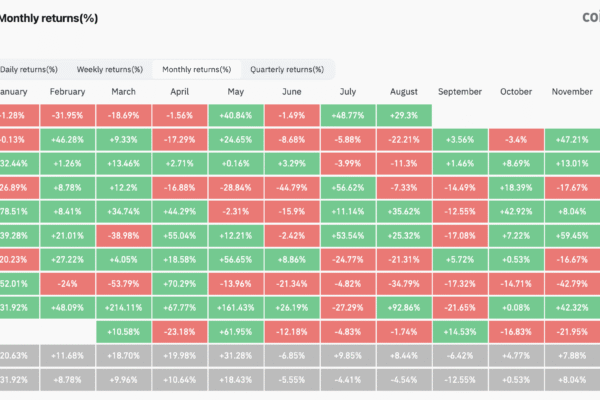Switch to Daily returns(%) tab
Screen dimensions: 600x400
click(28, 69)
